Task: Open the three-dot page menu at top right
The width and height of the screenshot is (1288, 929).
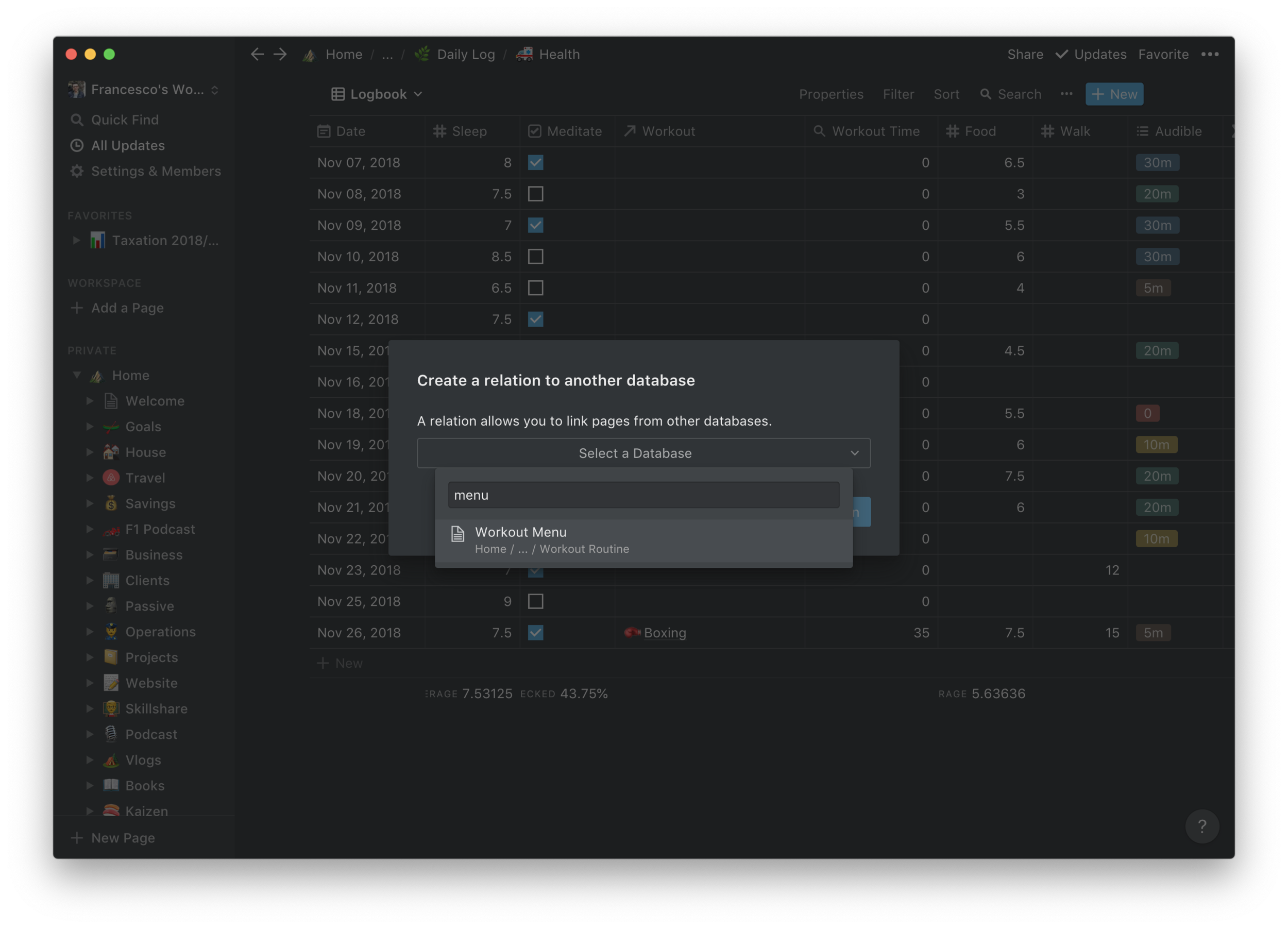Action: [1210, 54]
